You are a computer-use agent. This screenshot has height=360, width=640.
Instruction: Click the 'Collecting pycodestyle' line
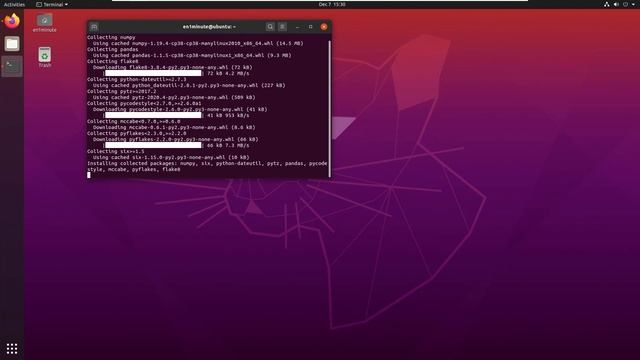click(x=144, y=103)
